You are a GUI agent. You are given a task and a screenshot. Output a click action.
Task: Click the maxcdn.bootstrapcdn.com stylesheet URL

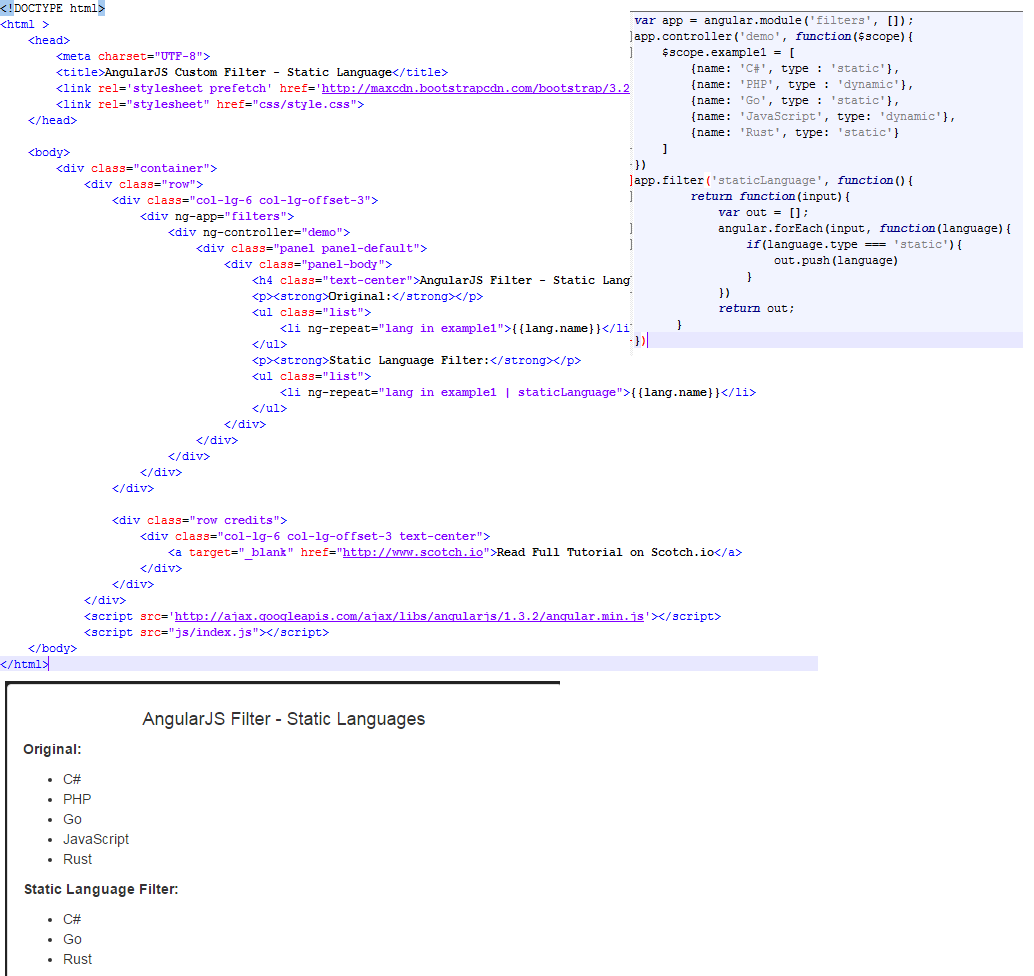[x=475, y=88]
